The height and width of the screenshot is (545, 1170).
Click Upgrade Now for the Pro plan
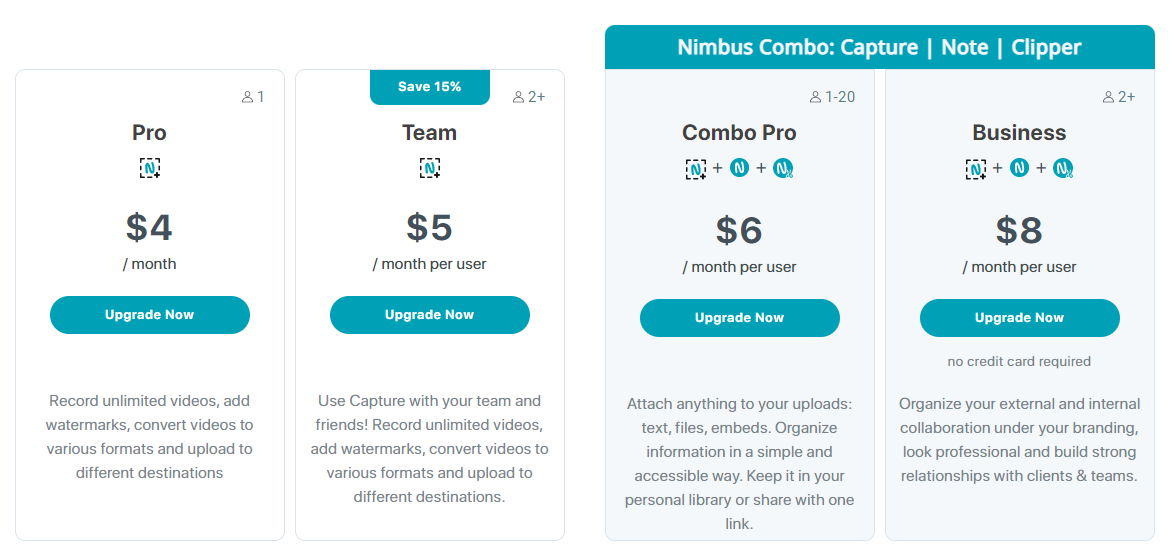pyautogui.click(x=150, y=315)
